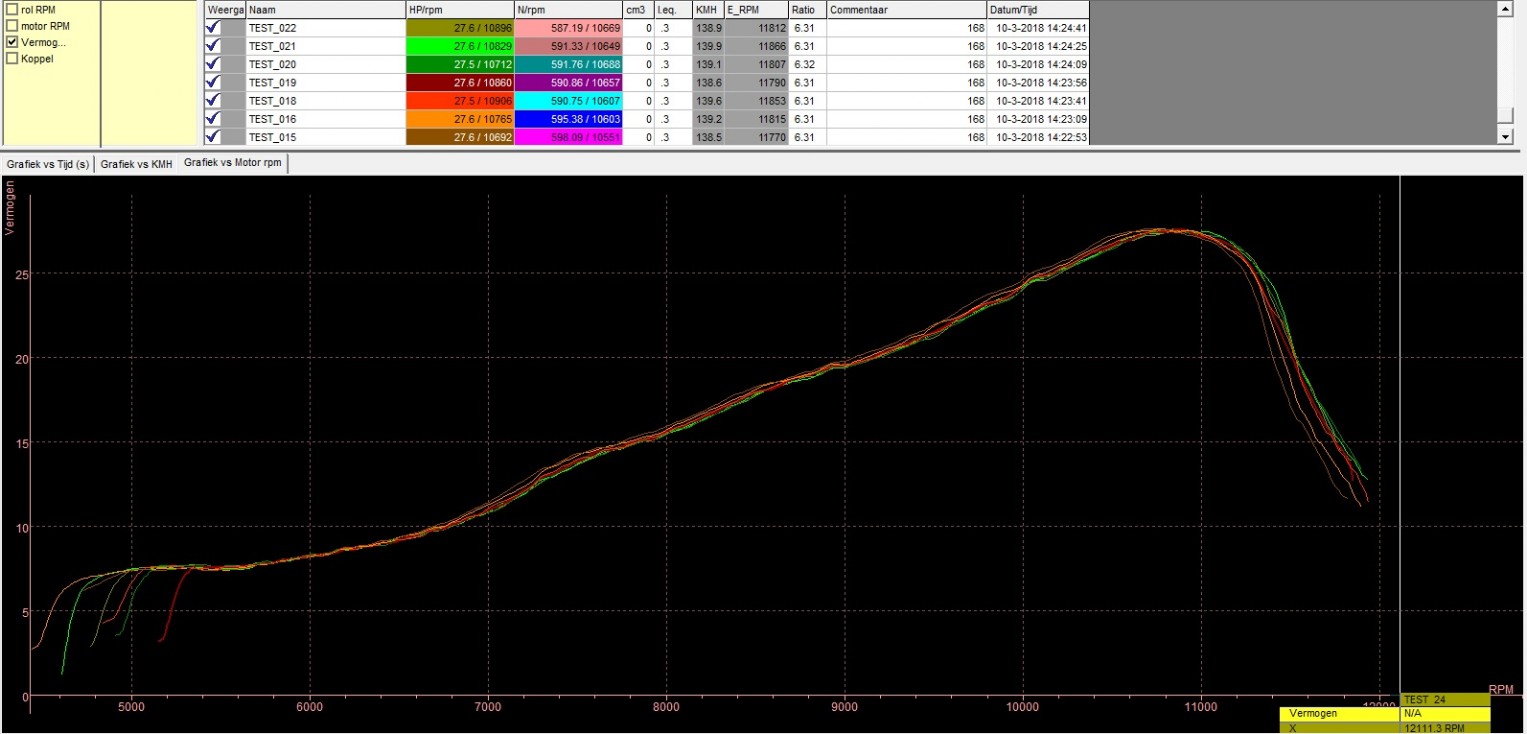The height and width of the screenshot is (734, 1527).
Task: Click the Weerga column header
Action: pos(225,9)
